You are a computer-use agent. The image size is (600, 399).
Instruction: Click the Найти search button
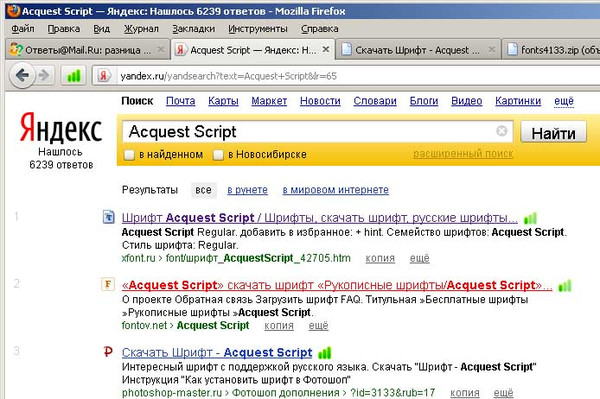click(x=553, y=133)
